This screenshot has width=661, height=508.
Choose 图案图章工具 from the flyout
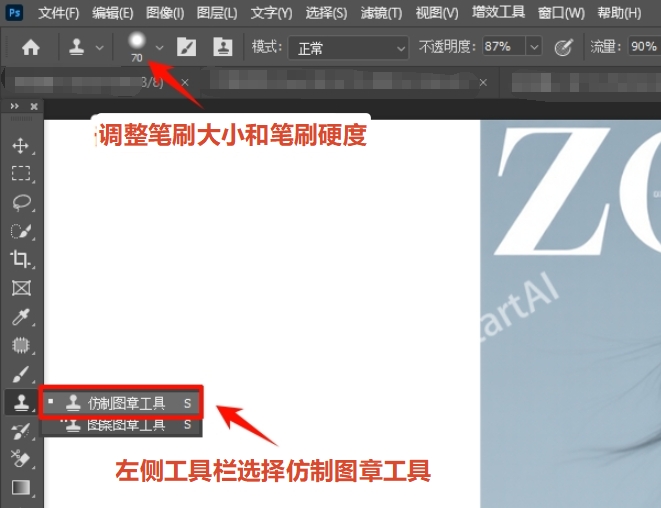tap(121, 425)
